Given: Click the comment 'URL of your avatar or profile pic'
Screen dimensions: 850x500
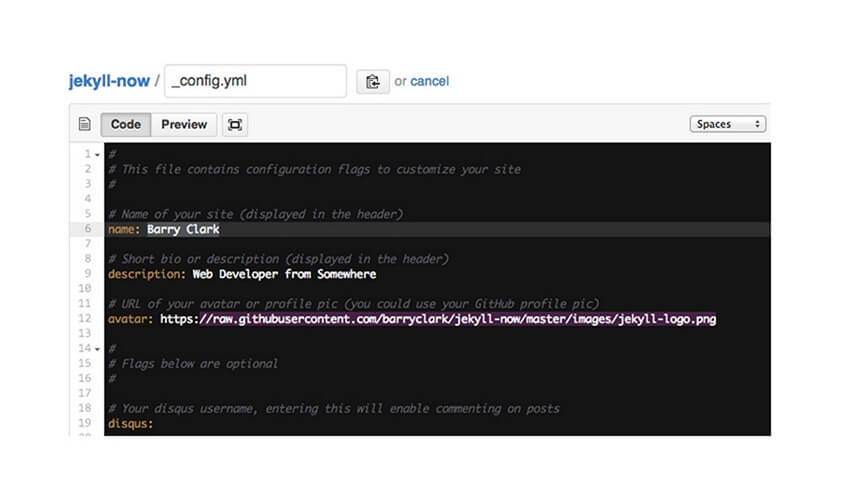Looking at the screenshot, I should [353, 304].
